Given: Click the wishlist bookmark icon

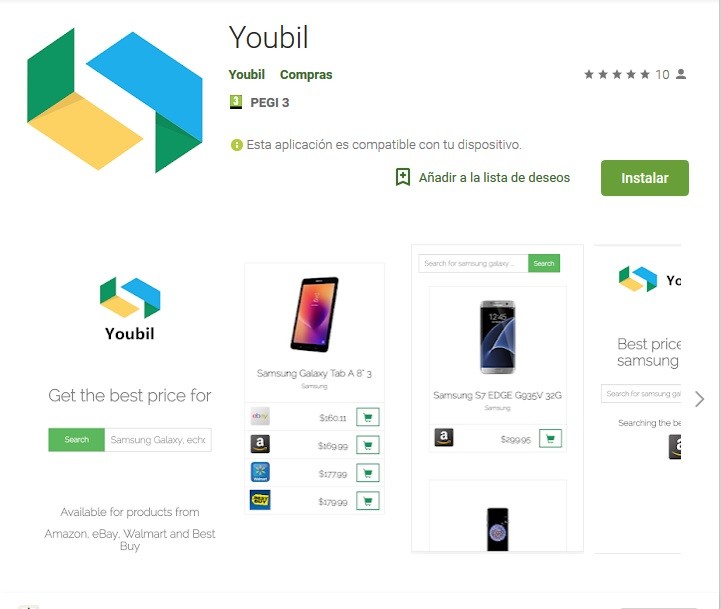Looking at the screenshot, I should (403, 177).
